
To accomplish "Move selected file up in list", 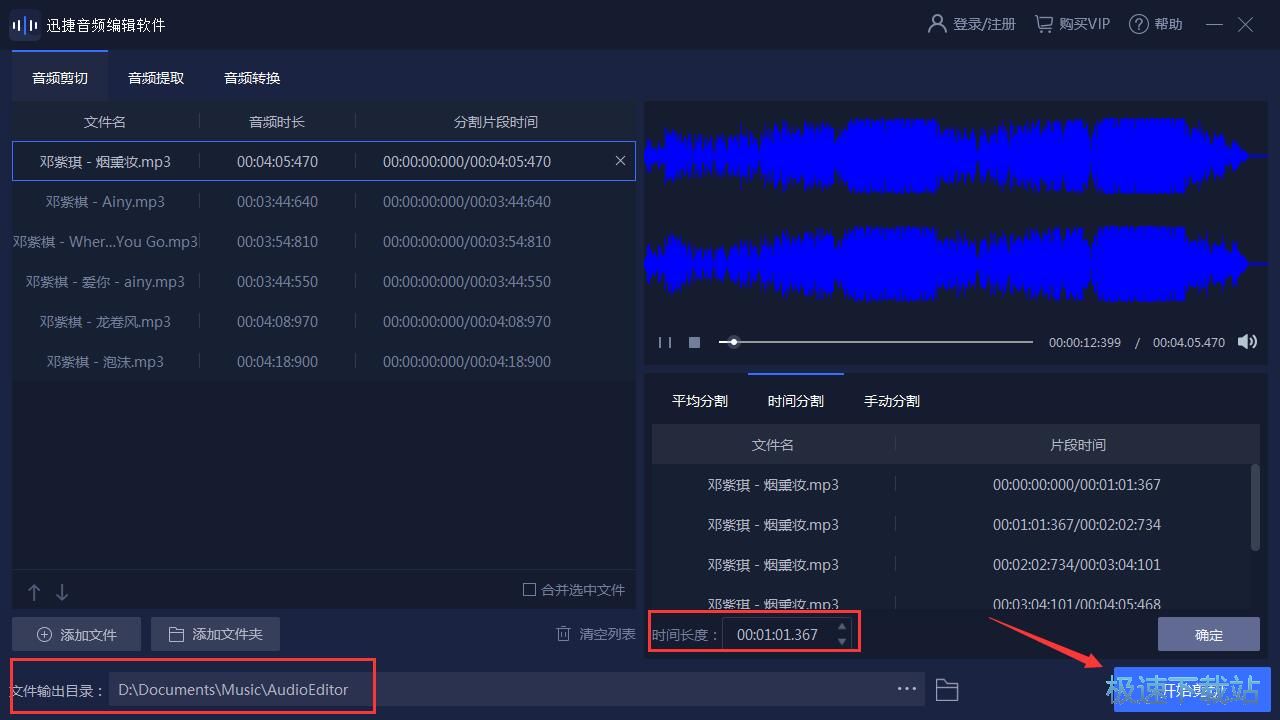I will click(34, 592).
